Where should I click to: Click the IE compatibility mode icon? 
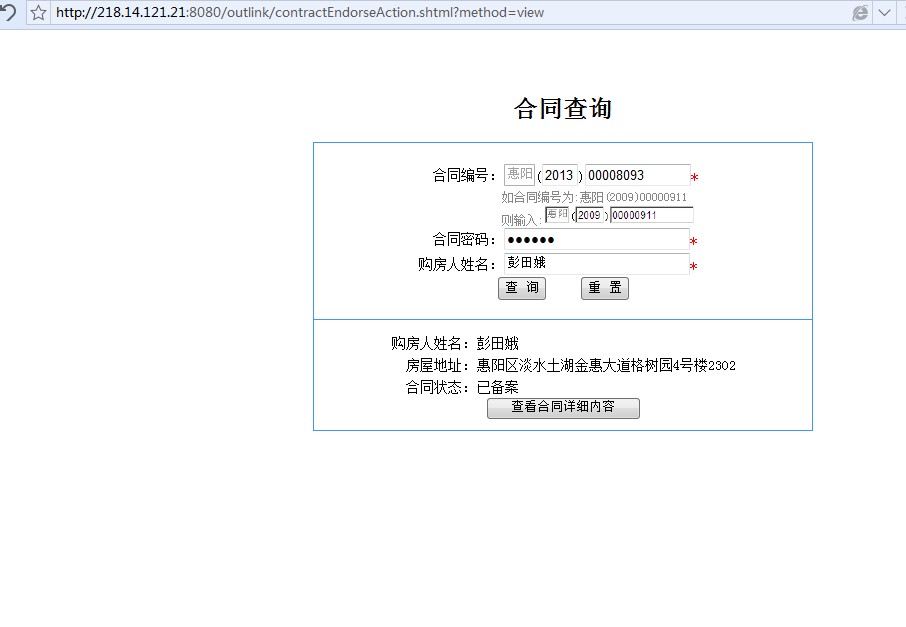point(860,13)
